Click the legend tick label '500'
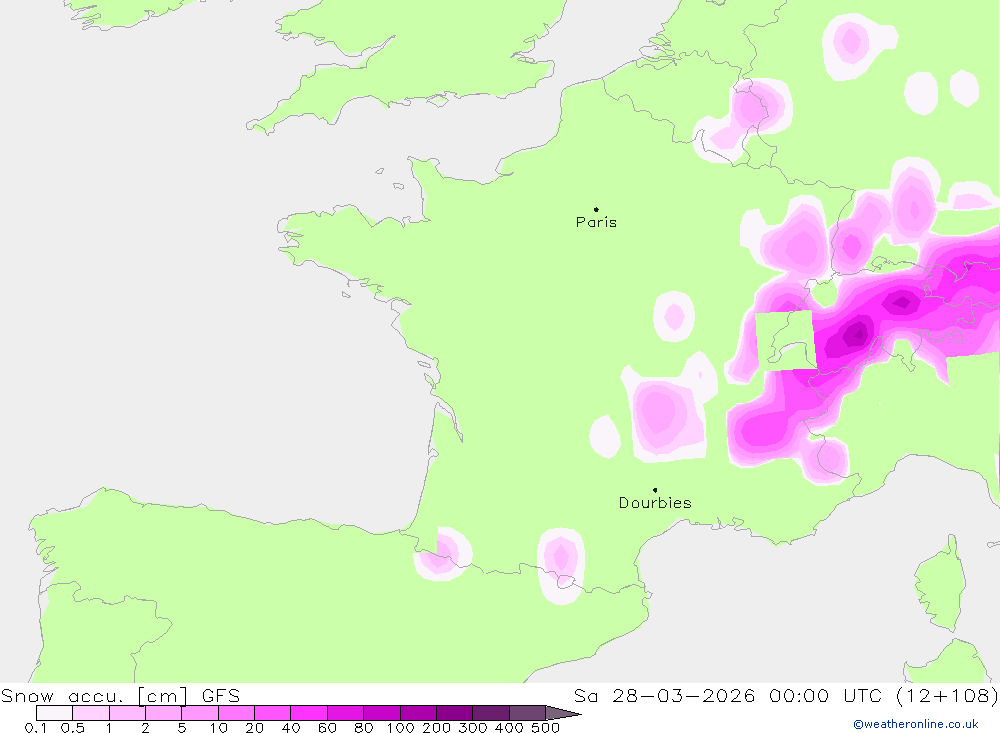 coord(545,727)
